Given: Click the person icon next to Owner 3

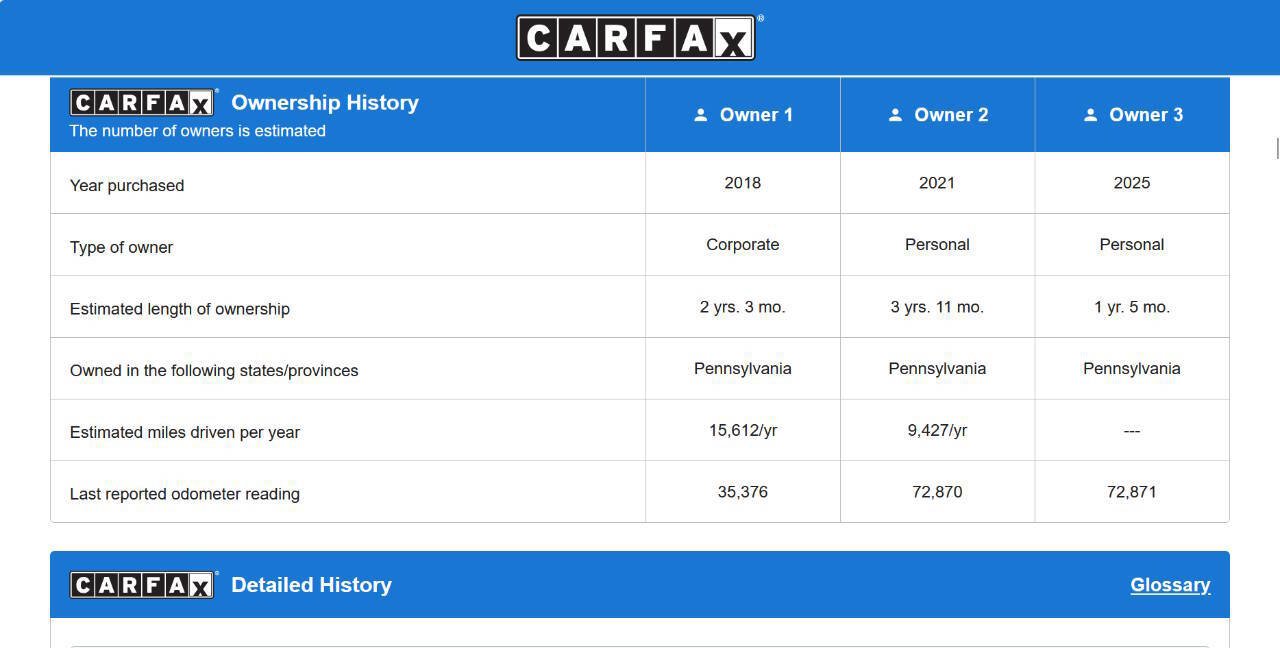Looking at the screenshot, I should [1090, 115].
